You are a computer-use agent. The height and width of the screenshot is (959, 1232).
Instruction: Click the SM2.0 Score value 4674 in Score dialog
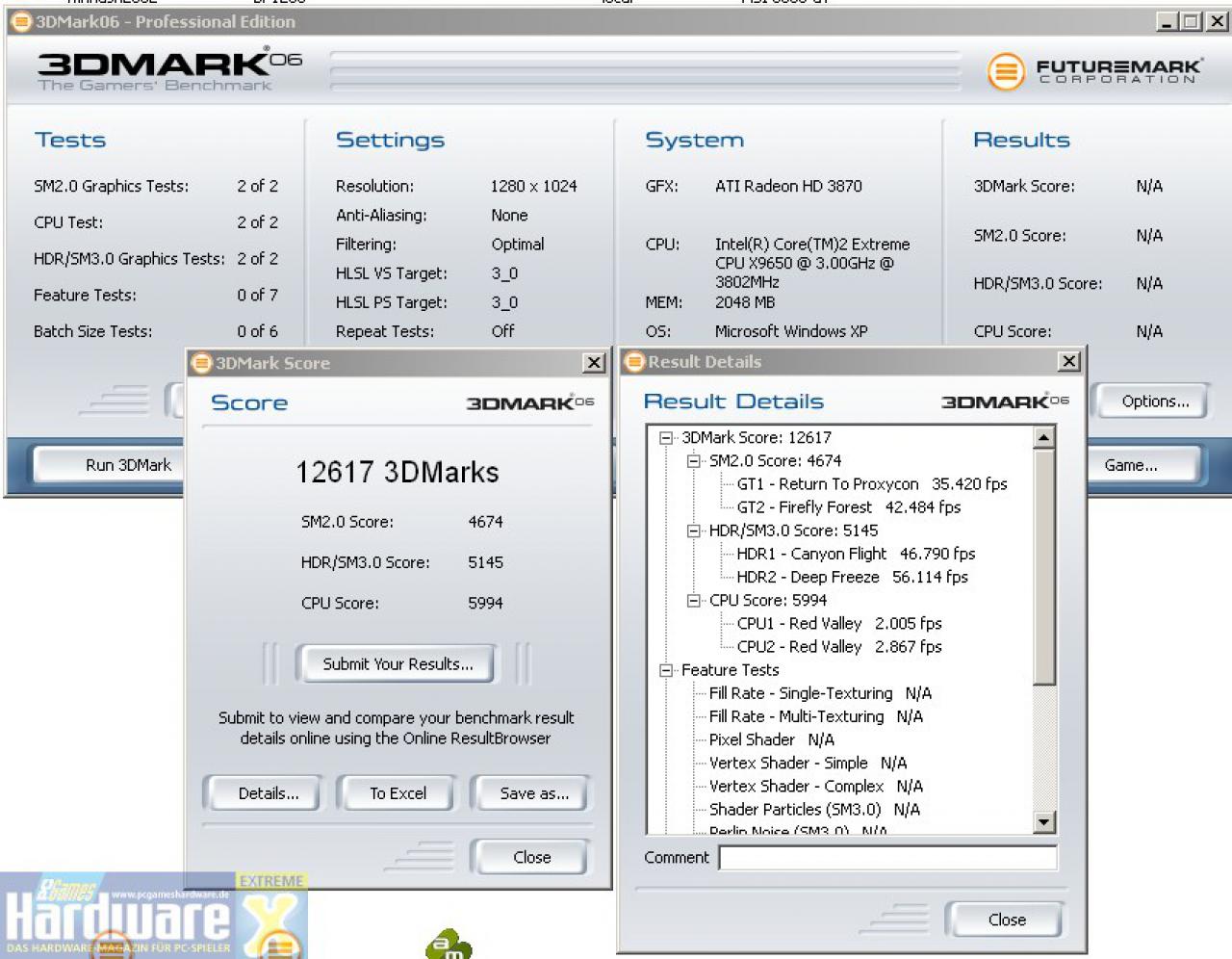(x=485, y=522)
